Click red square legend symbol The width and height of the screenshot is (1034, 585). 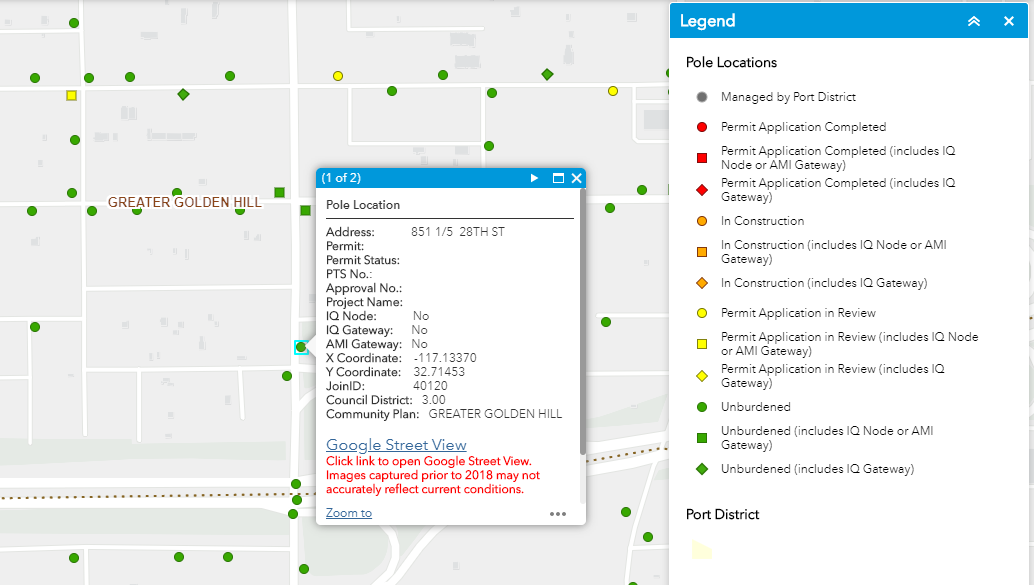pyautogui.click(x=702, y=158)
